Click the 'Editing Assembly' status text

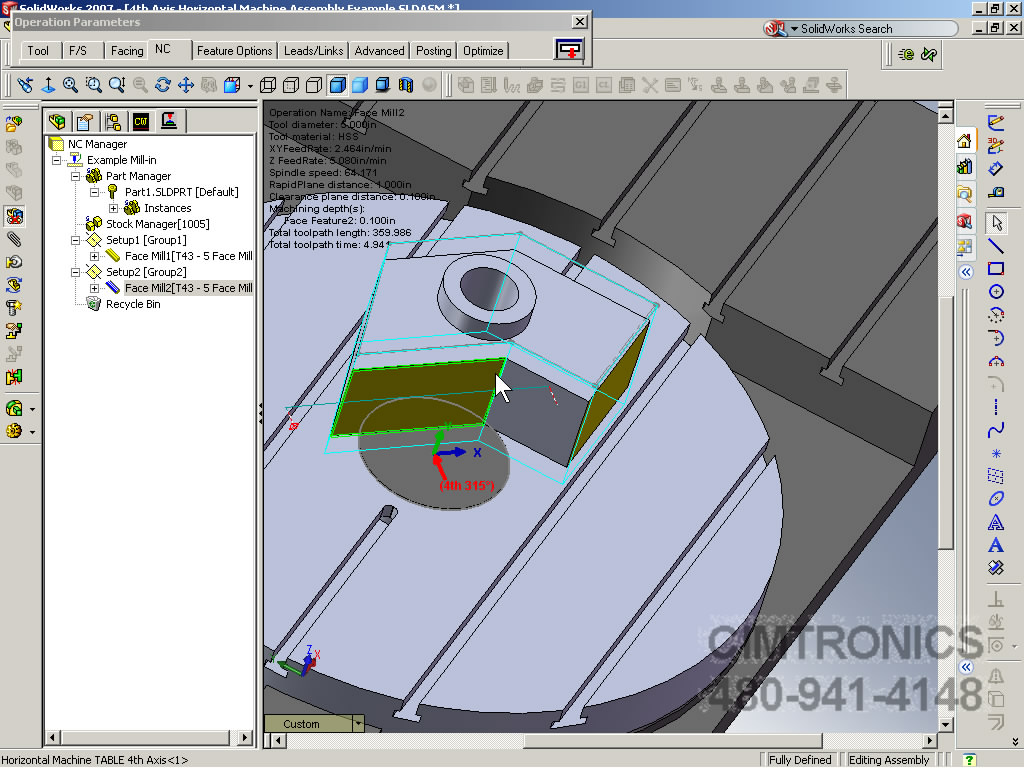tap(888, 760)
